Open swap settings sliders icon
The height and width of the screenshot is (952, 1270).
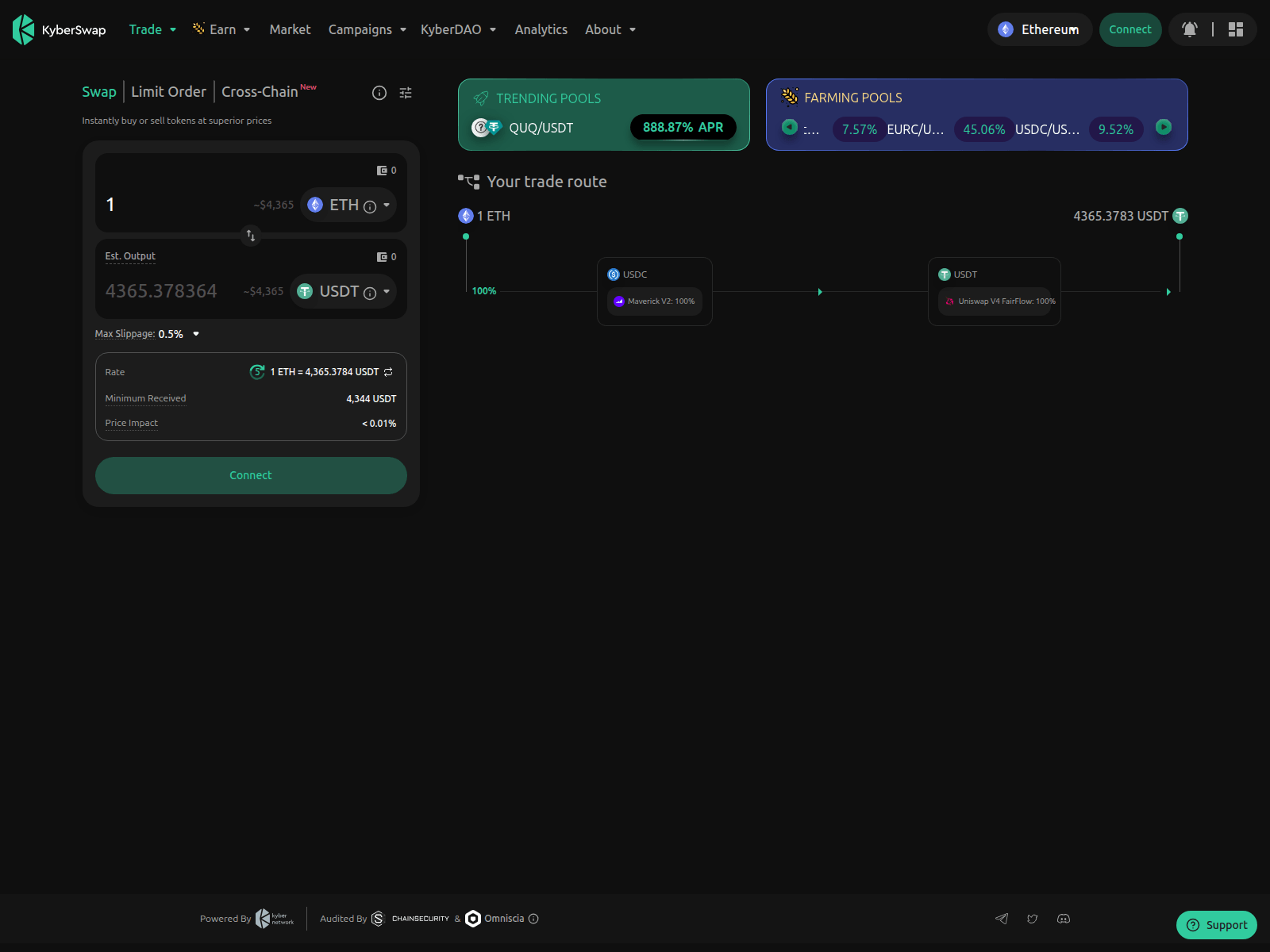[406, 93]
